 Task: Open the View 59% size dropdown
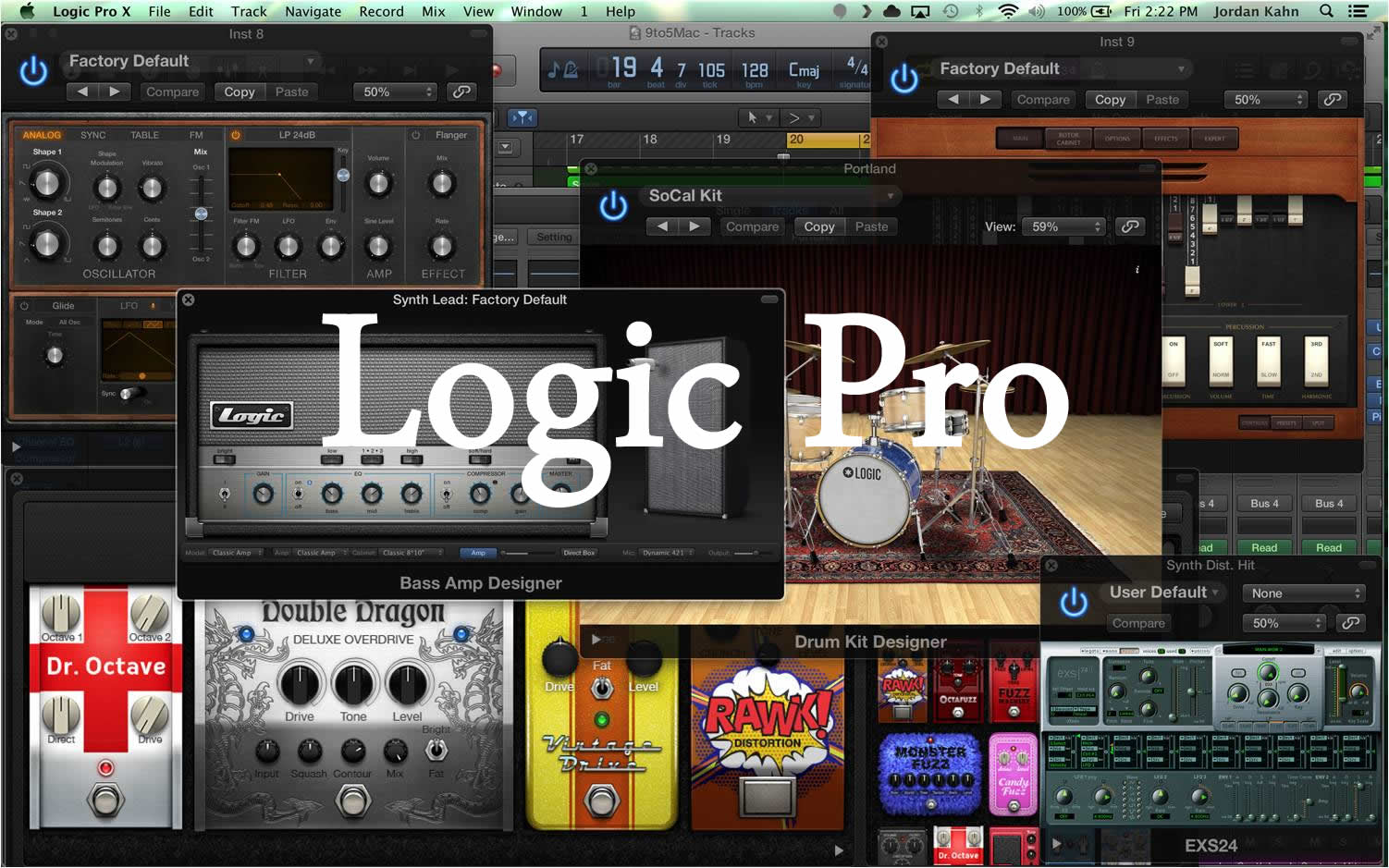(1063, 226)
